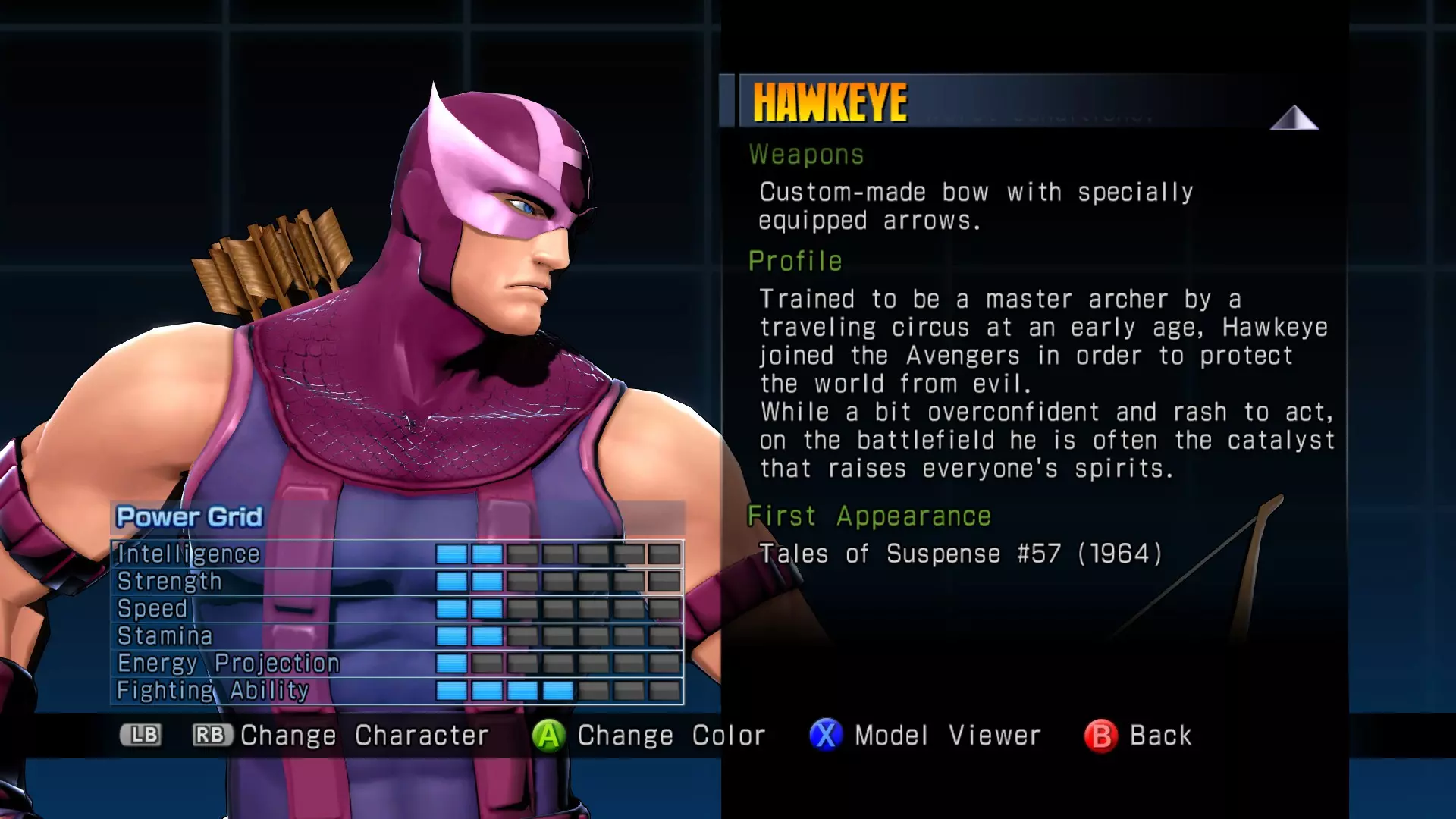Click the HAWKEYE title banner
Viewport: 1456px width, 819px height.
(830, 102)
